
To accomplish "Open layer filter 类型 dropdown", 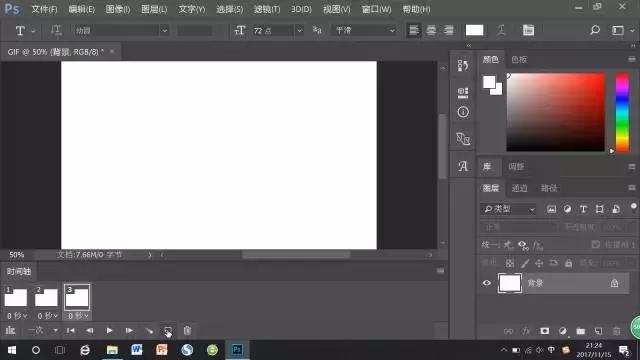I will (x=509, y=209).
